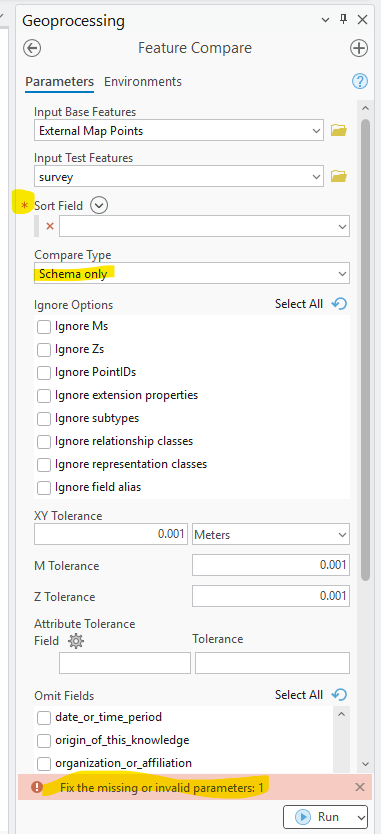The width and height of the screenshot is (381, 834).
Task: Open Attribute Tolerance Field gear settings
Action: [x=76, y=641]
